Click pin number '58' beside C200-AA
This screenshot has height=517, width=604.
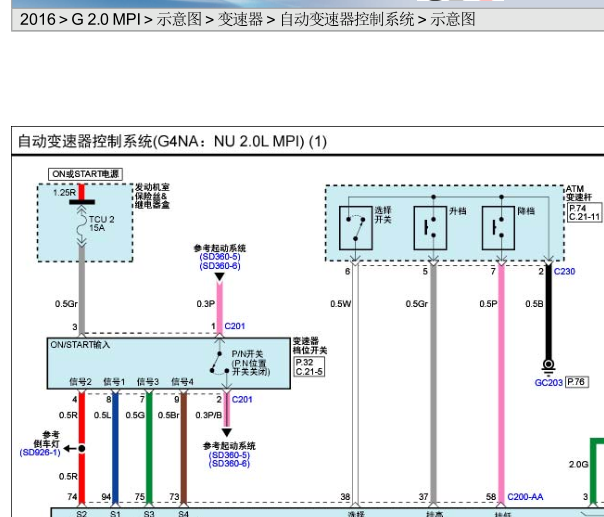(x=491, y=497)
